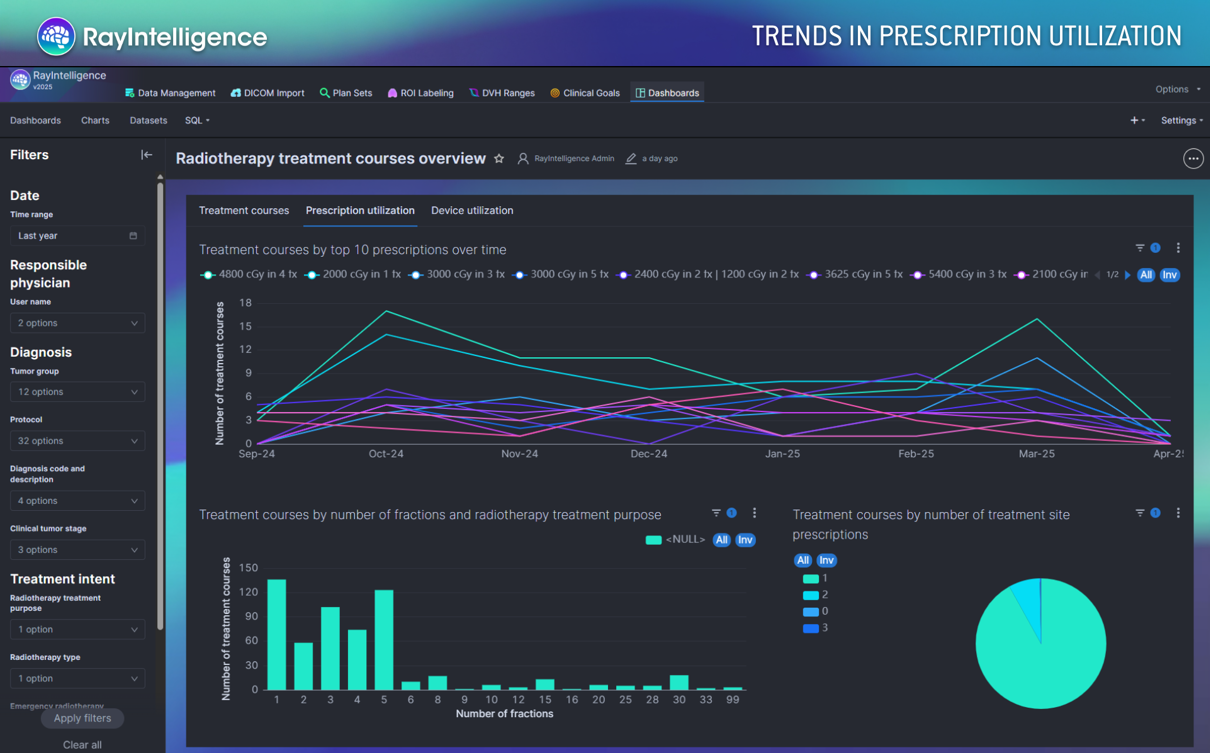Go to next legend page arrow

pos(1128,275)
